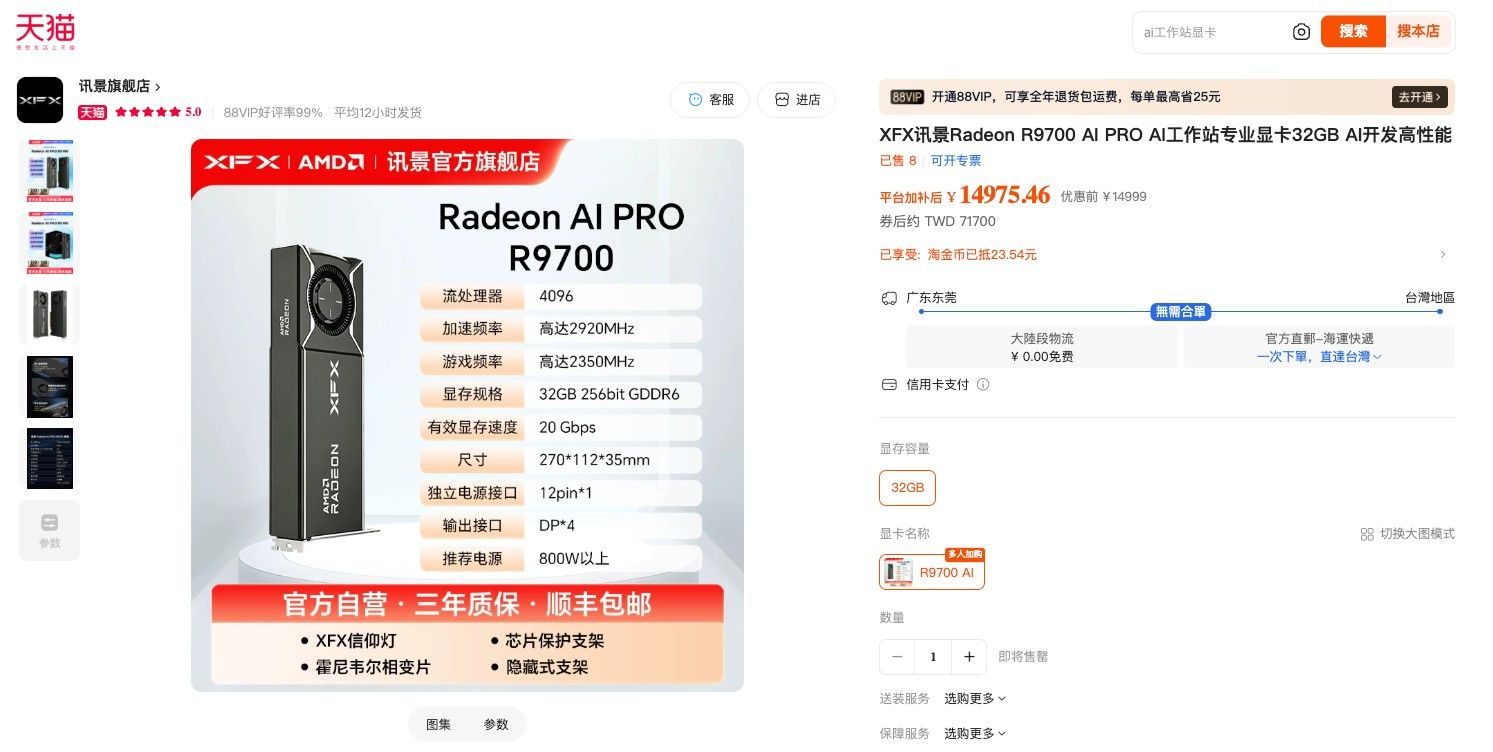Expand 一次下單，直達台灣 shipping dropdown
Viewport: 1493px width, 752px height.
pyautogui.click(x=1319, y=356)
